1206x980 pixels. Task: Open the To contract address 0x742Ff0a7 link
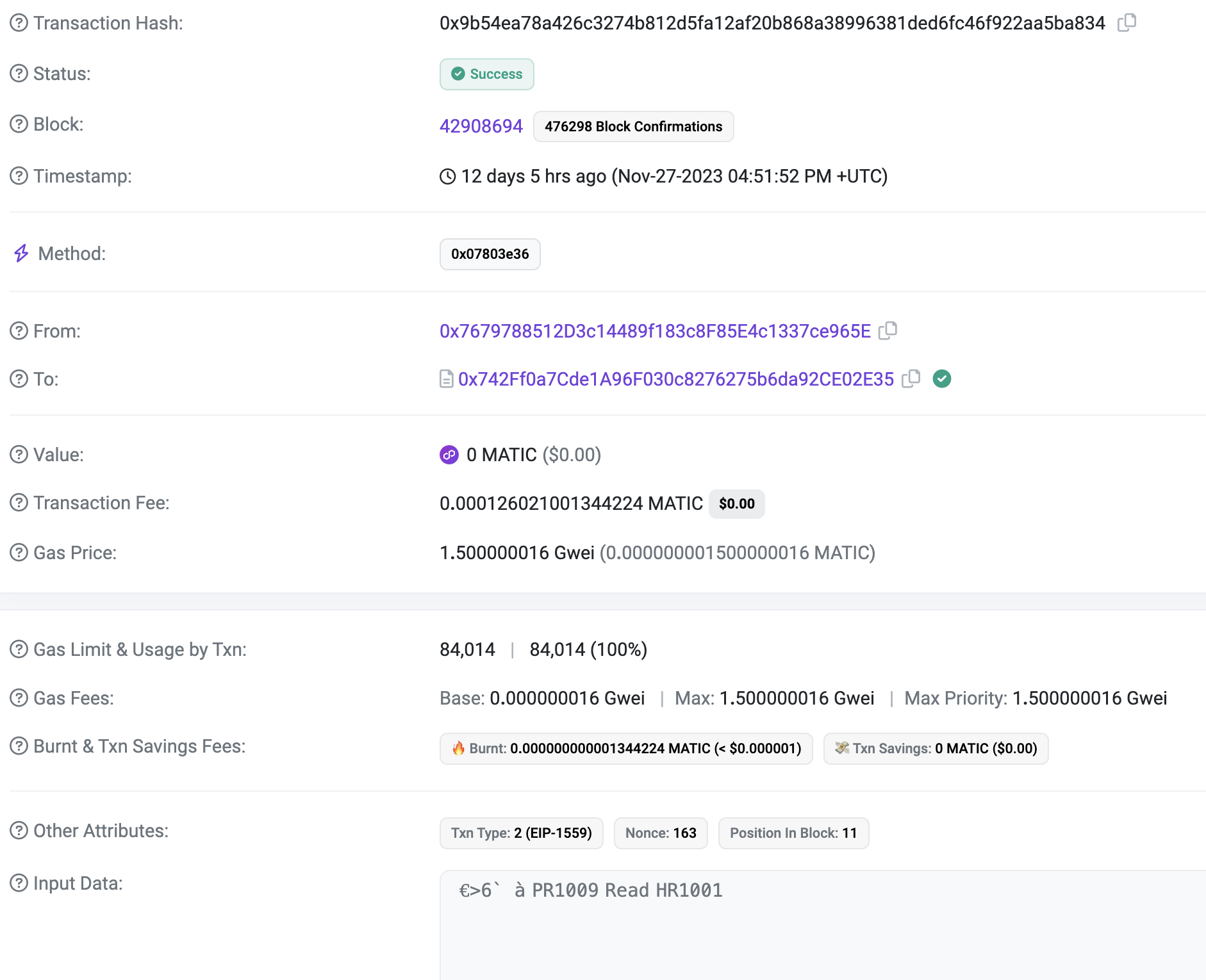pyautogui.click(x=675, y=379)
